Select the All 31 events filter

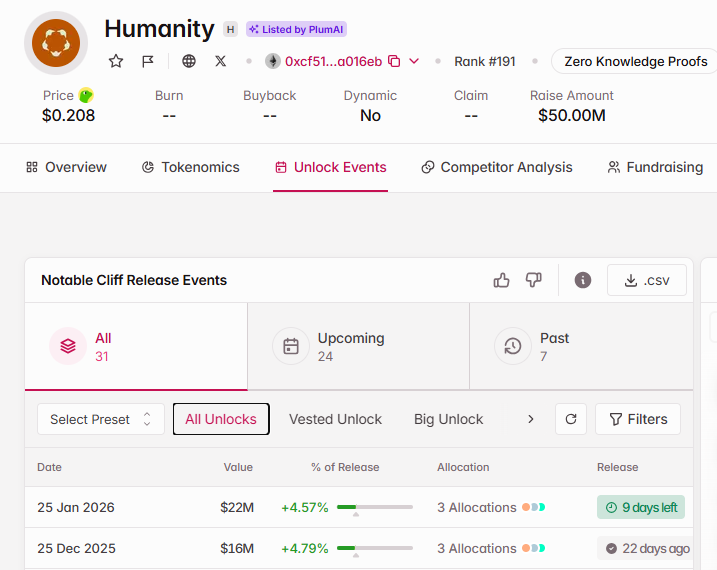tap(136, 346)
